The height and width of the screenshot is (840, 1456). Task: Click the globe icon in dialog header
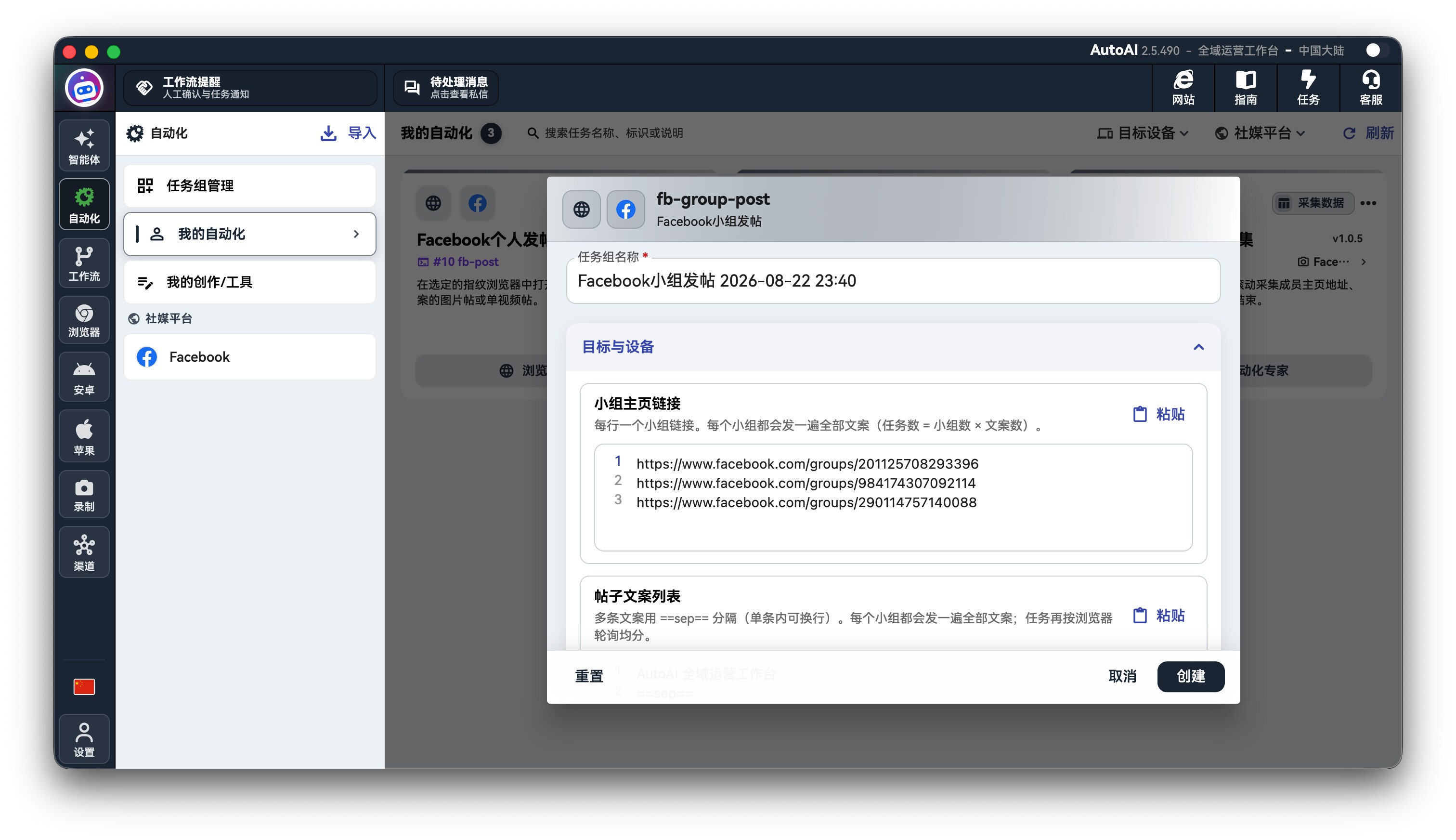point(581,210)
